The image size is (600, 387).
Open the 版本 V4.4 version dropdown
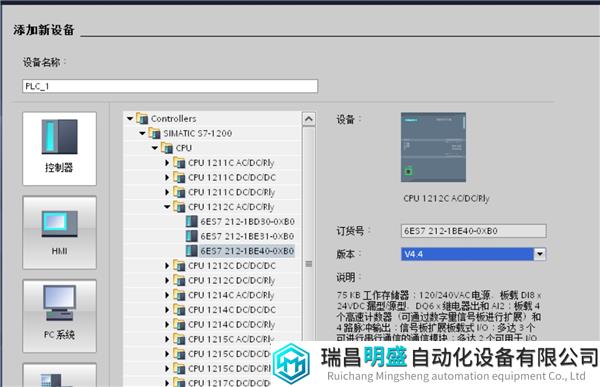[540, 254]
